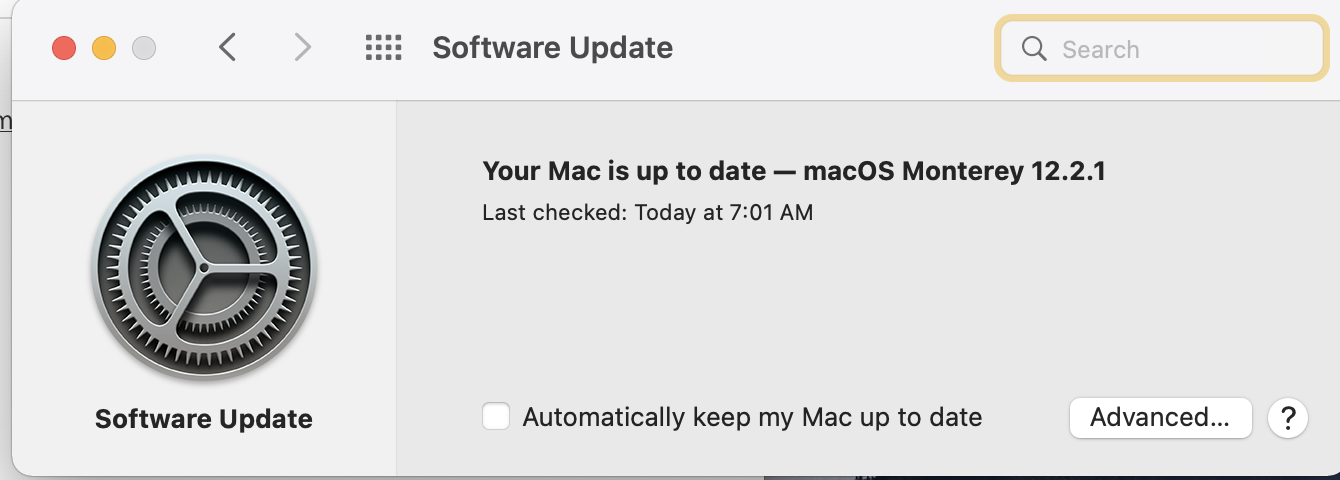Open the Advanced… options

1160,417
